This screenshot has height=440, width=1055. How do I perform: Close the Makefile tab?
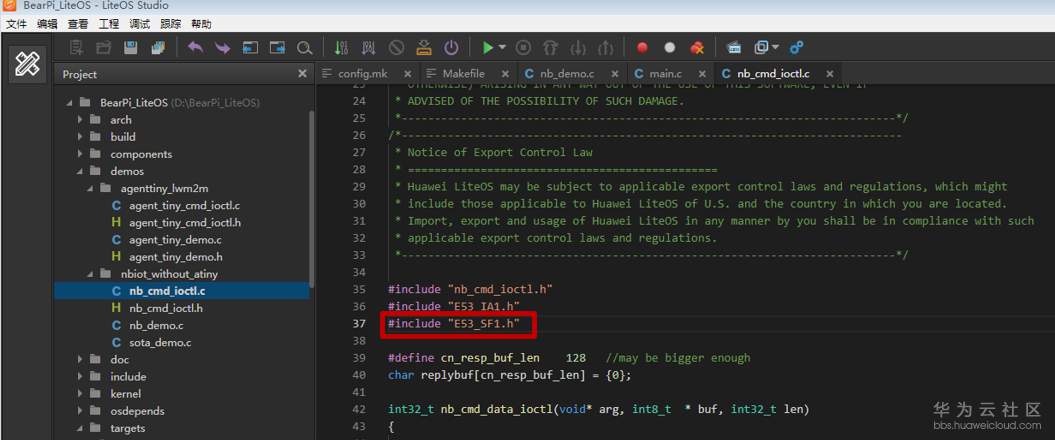[x=506, y=74]
